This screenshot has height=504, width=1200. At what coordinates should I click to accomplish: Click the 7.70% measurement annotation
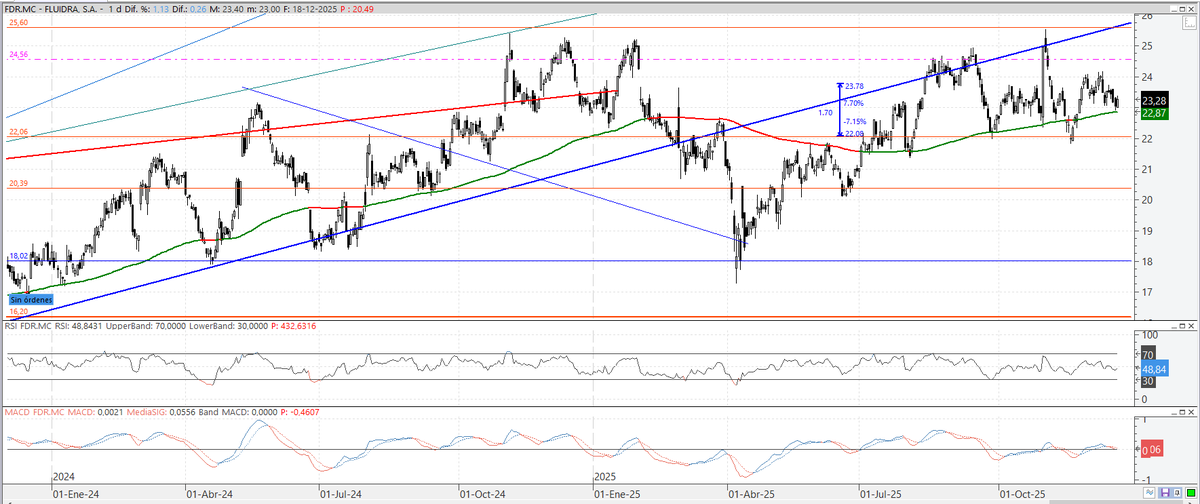[x=853, y=103]
